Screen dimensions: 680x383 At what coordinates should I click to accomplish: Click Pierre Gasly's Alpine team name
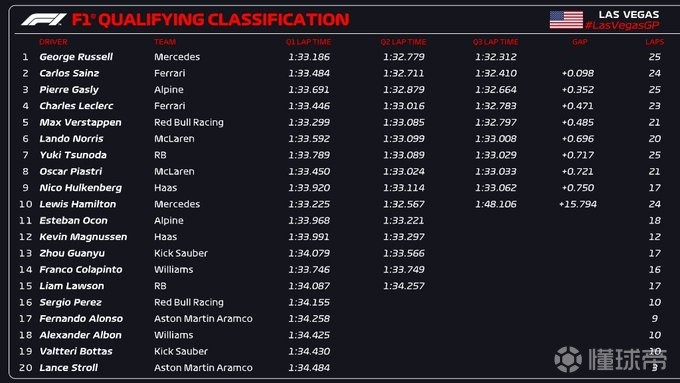point(169,90)
